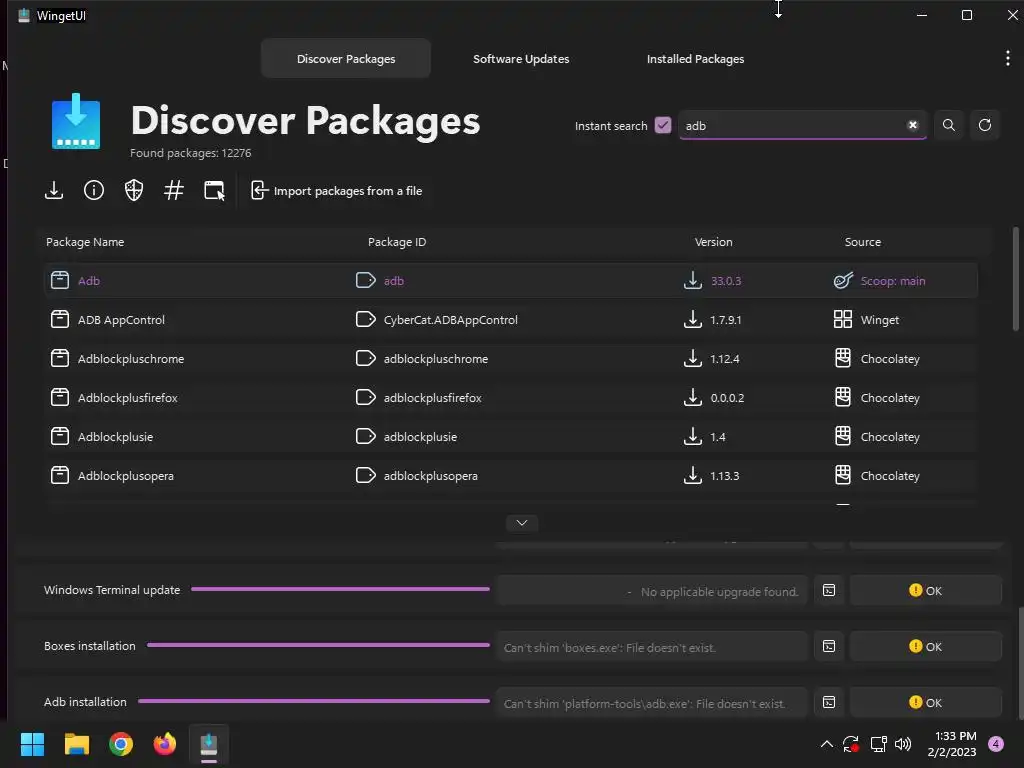Sort by Package Name column header
This screenshot has width=1024, height=768.
click(85, 242)
